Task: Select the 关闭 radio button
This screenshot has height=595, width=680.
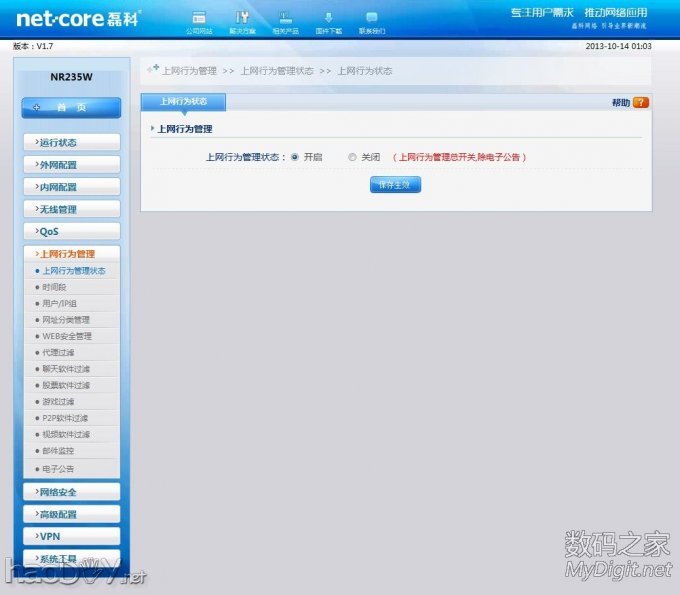Action: pyautogui.click(x=352, y=157)
